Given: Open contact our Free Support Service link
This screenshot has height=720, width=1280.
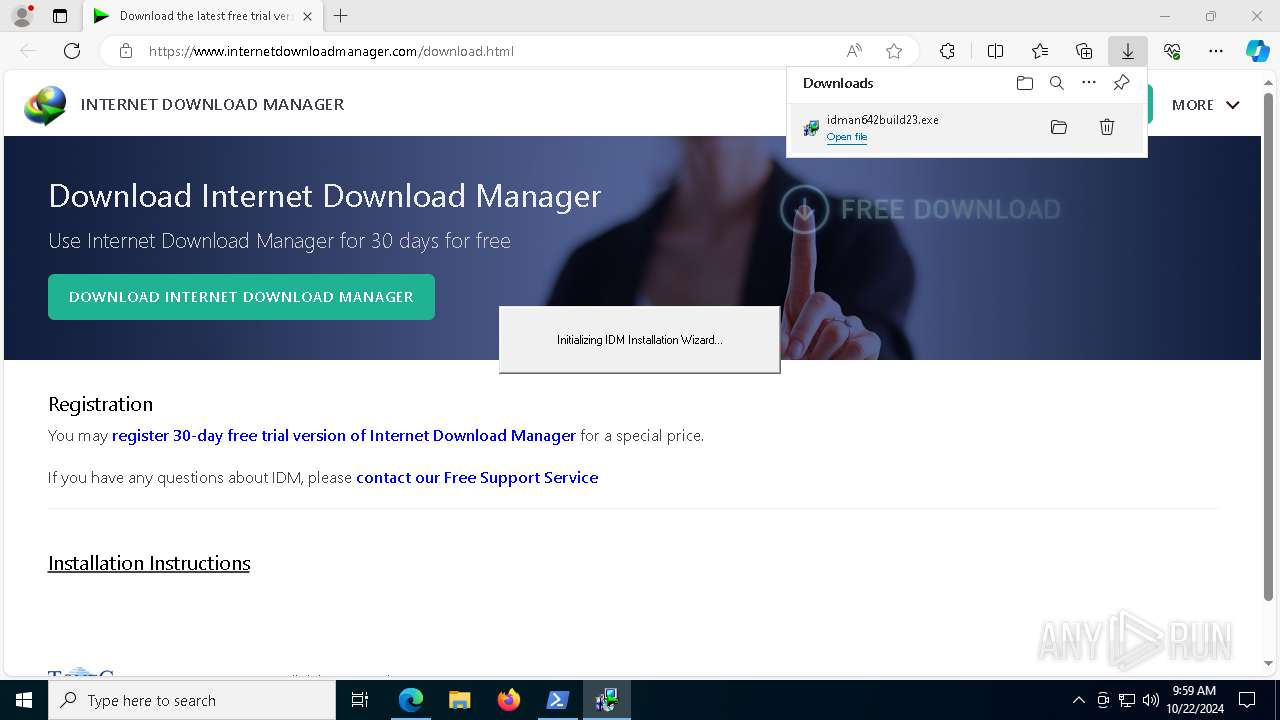Looking at the screenshot, I should pyautogui.click(x=477, y=478).
